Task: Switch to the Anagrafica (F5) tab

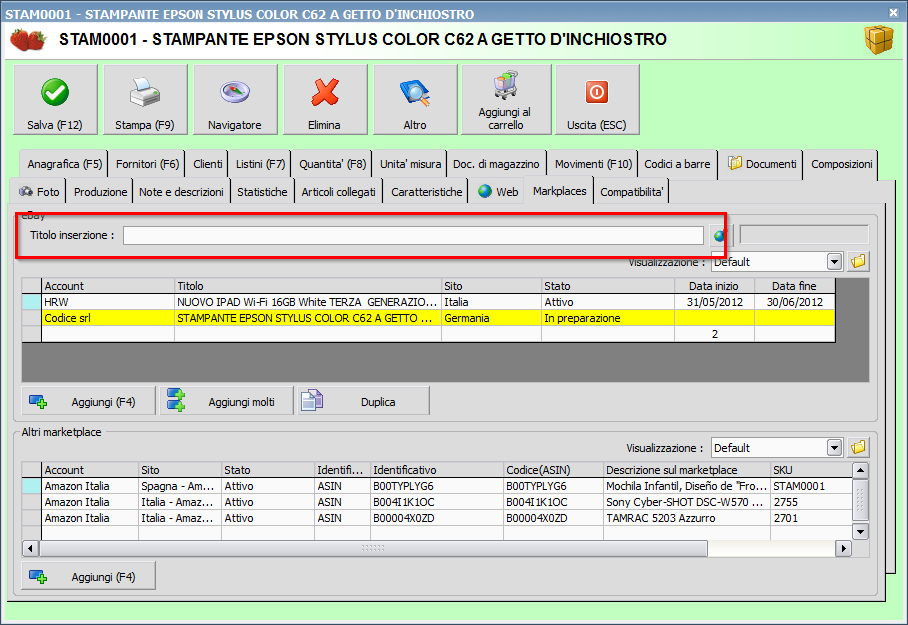Action: point(64,164)
